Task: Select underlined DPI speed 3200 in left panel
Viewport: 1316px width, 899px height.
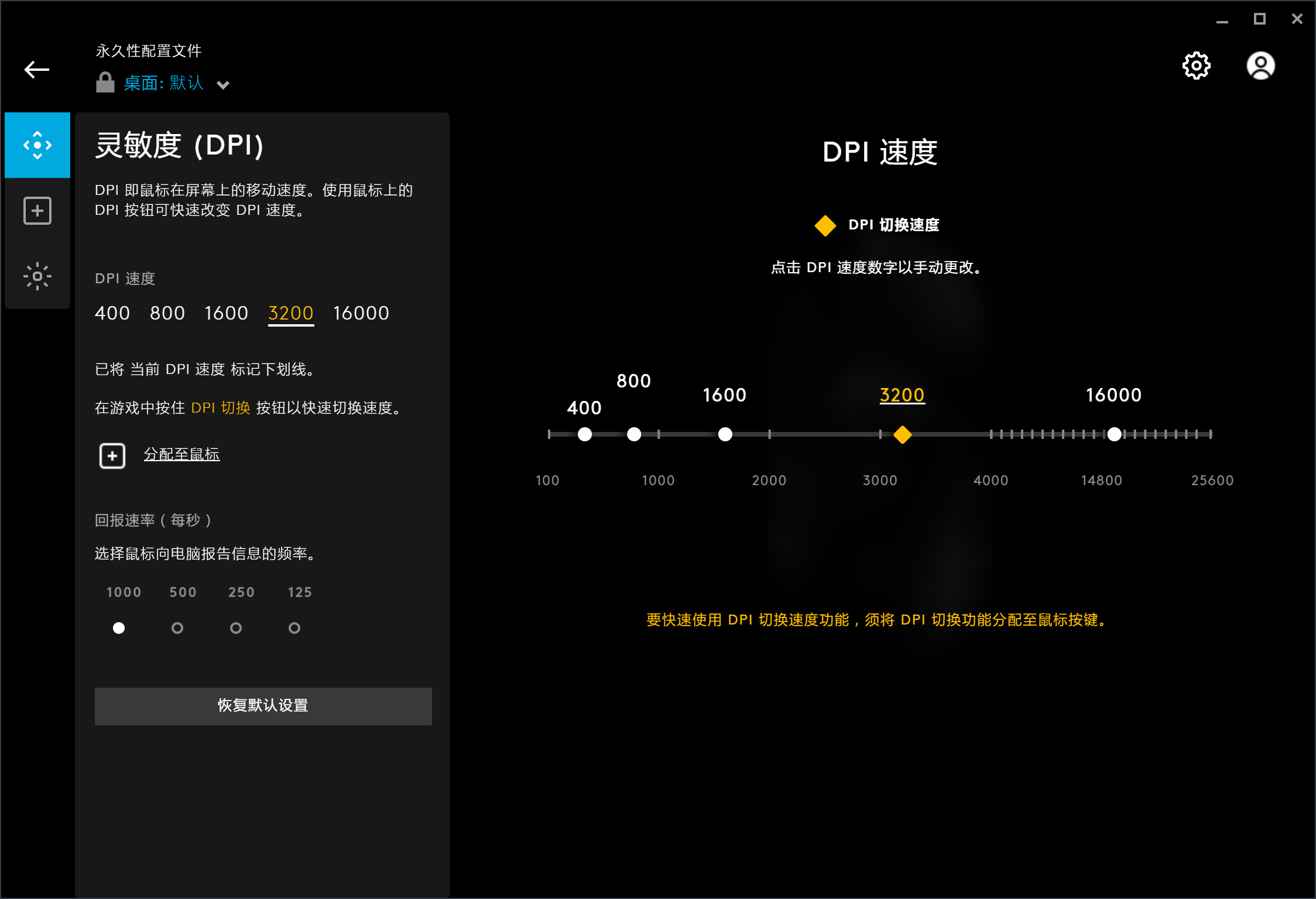Action: [x=291, y=314]
